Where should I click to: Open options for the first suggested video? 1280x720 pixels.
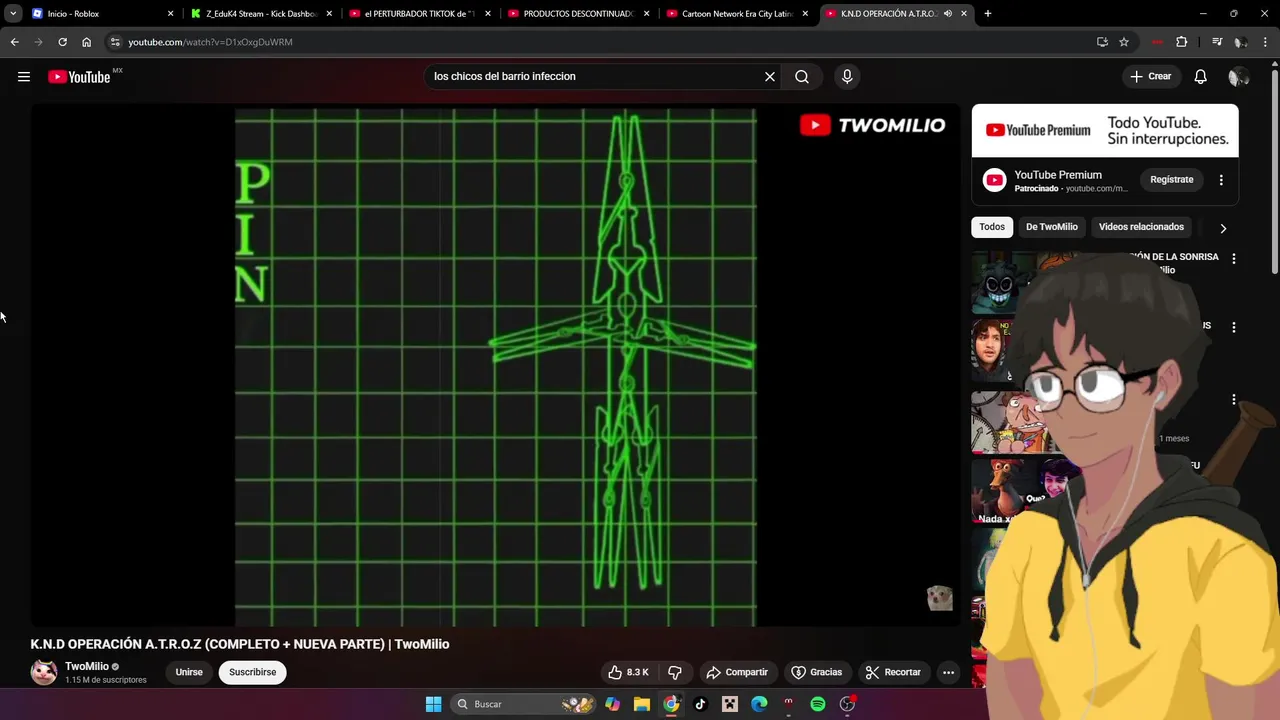[x=1234, y=259]
